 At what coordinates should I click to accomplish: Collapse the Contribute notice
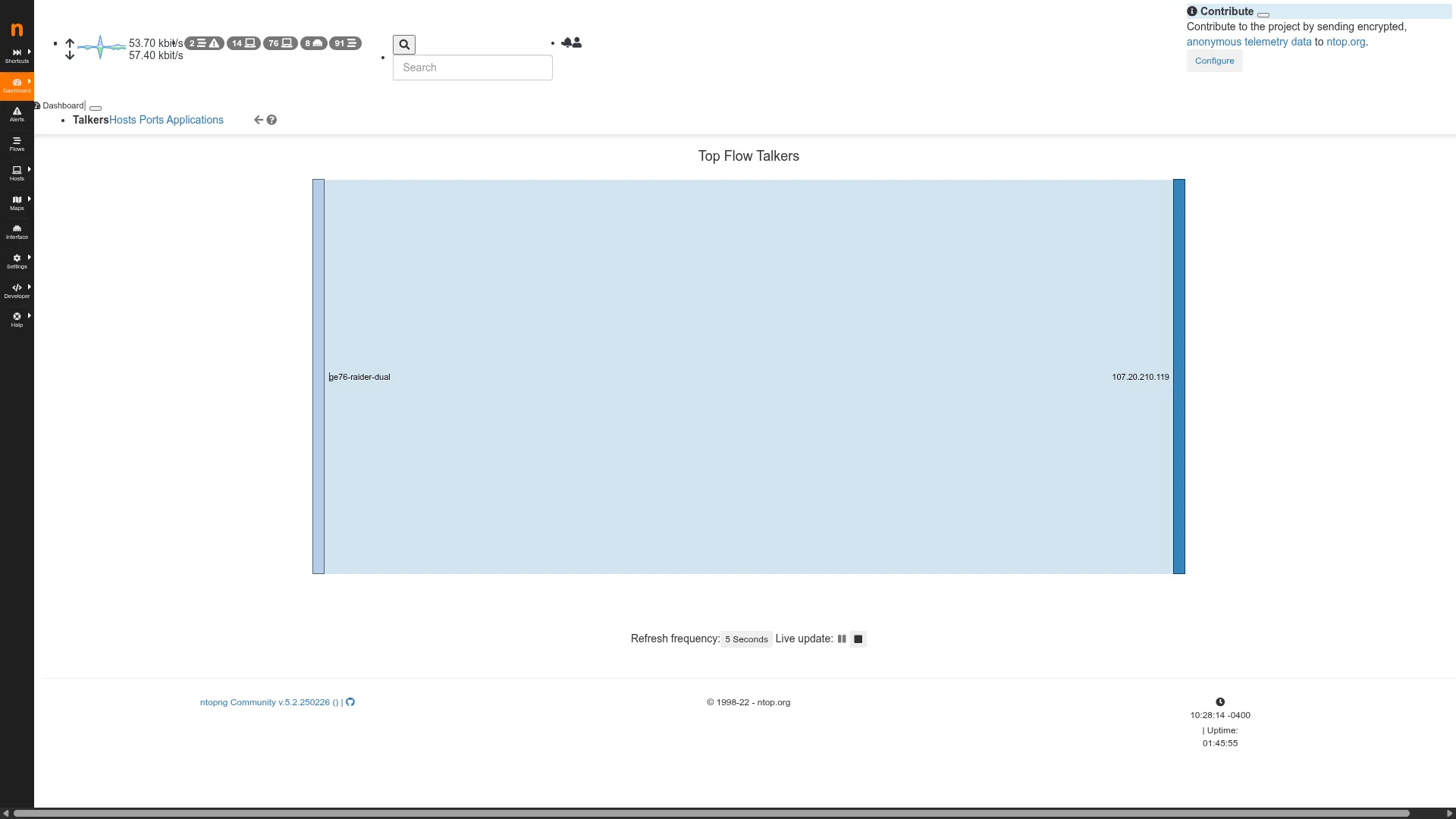coord(1263,14)
